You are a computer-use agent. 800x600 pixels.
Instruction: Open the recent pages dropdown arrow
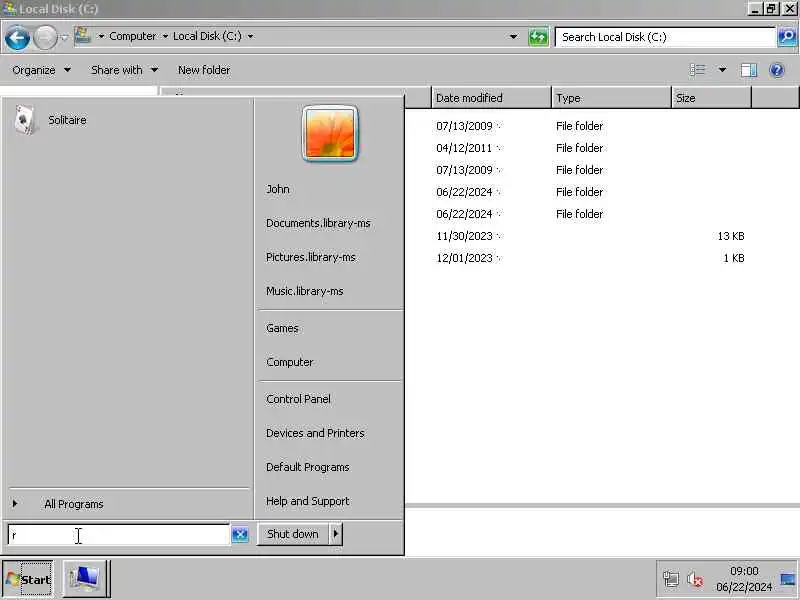click(65, 37)
